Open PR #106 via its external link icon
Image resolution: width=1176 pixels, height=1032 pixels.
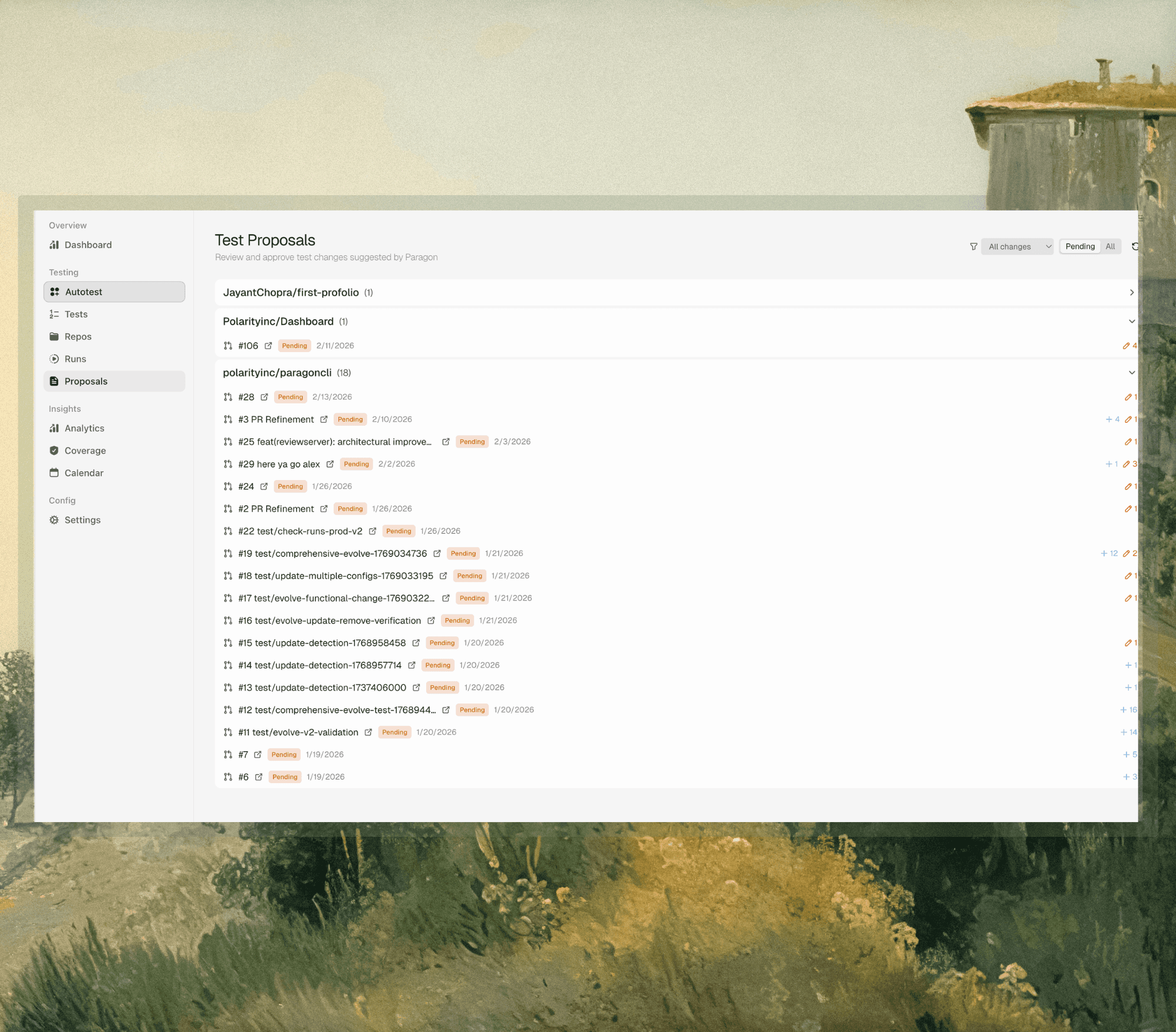click(x=268, y=346)
